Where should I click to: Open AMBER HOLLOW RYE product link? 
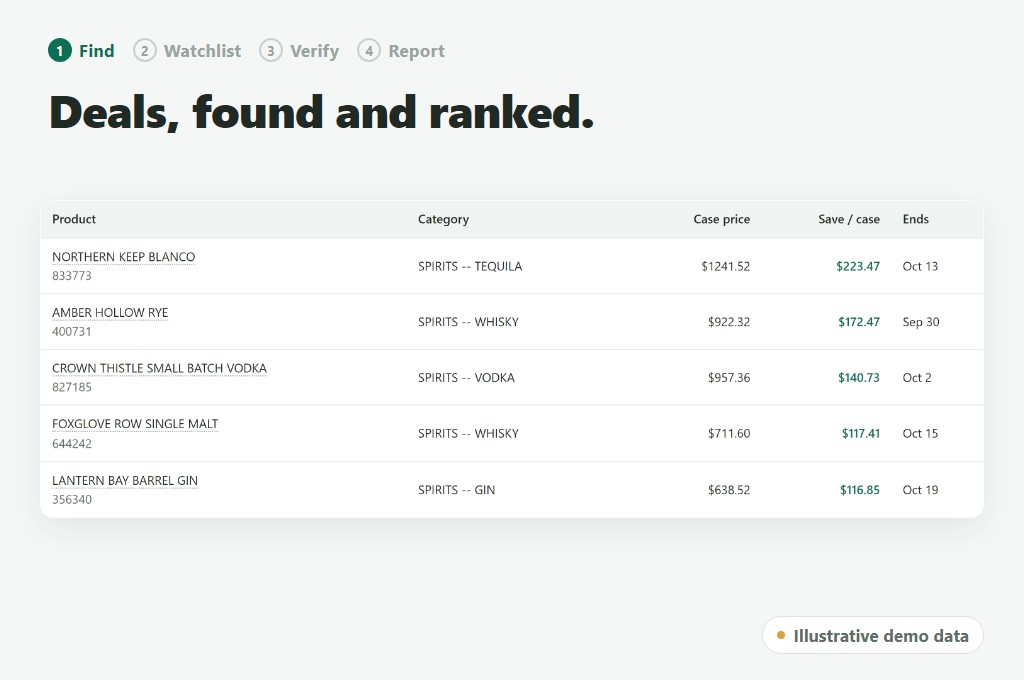[x=110, y=312]
